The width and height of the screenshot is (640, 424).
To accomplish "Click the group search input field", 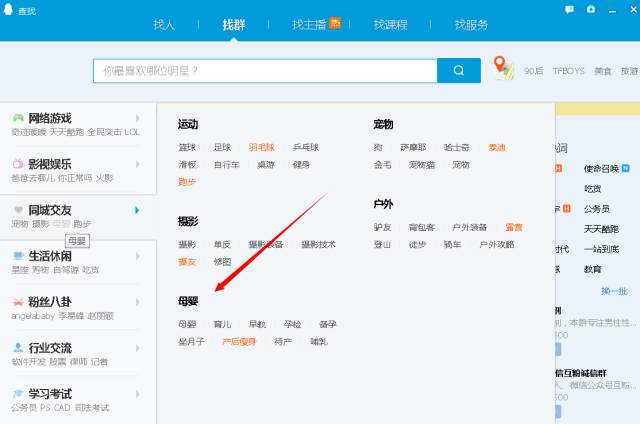I will point(265,71).
